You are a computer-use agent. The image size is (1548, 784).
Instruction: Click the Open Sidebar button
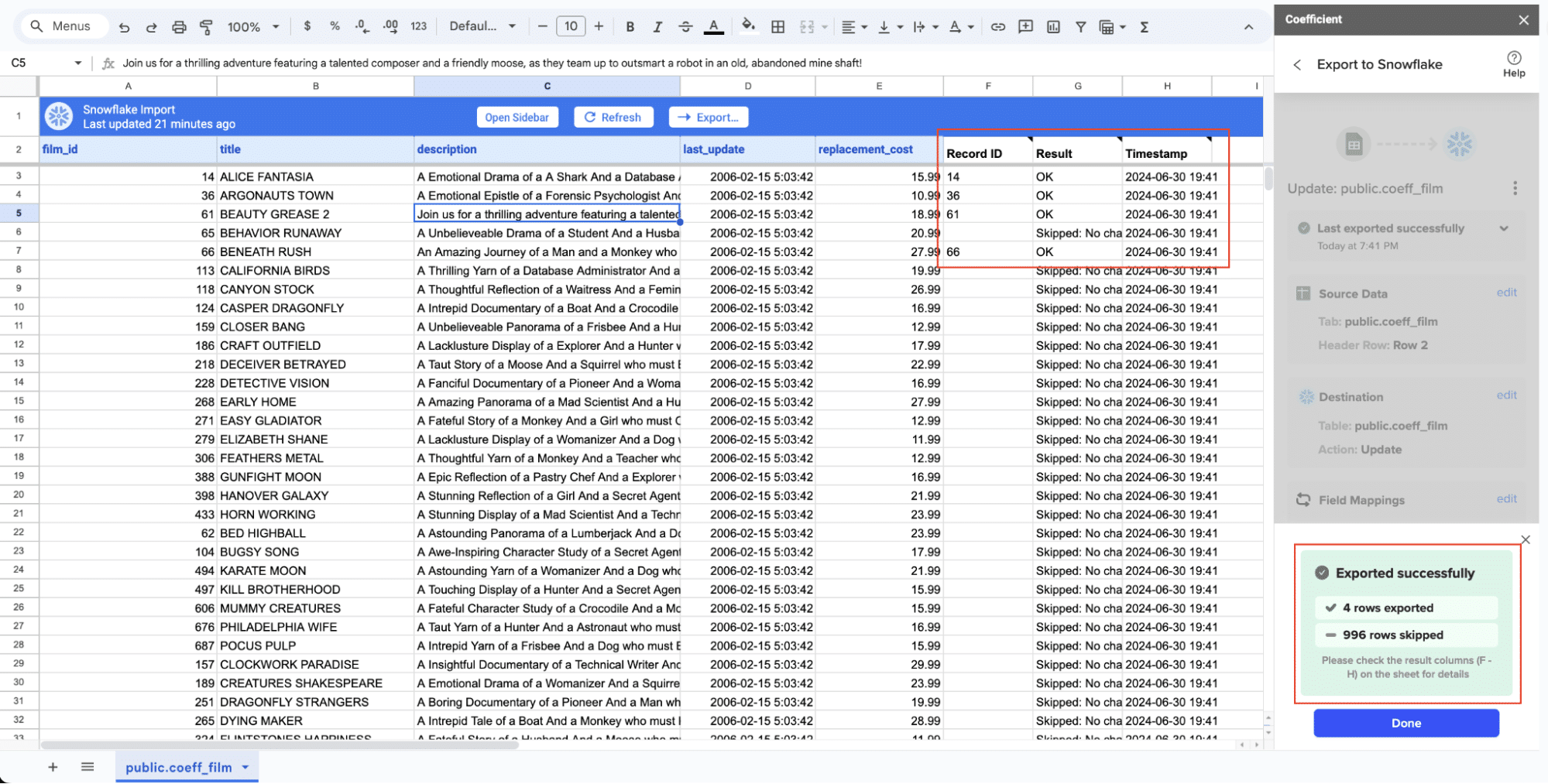coord(517,117)
